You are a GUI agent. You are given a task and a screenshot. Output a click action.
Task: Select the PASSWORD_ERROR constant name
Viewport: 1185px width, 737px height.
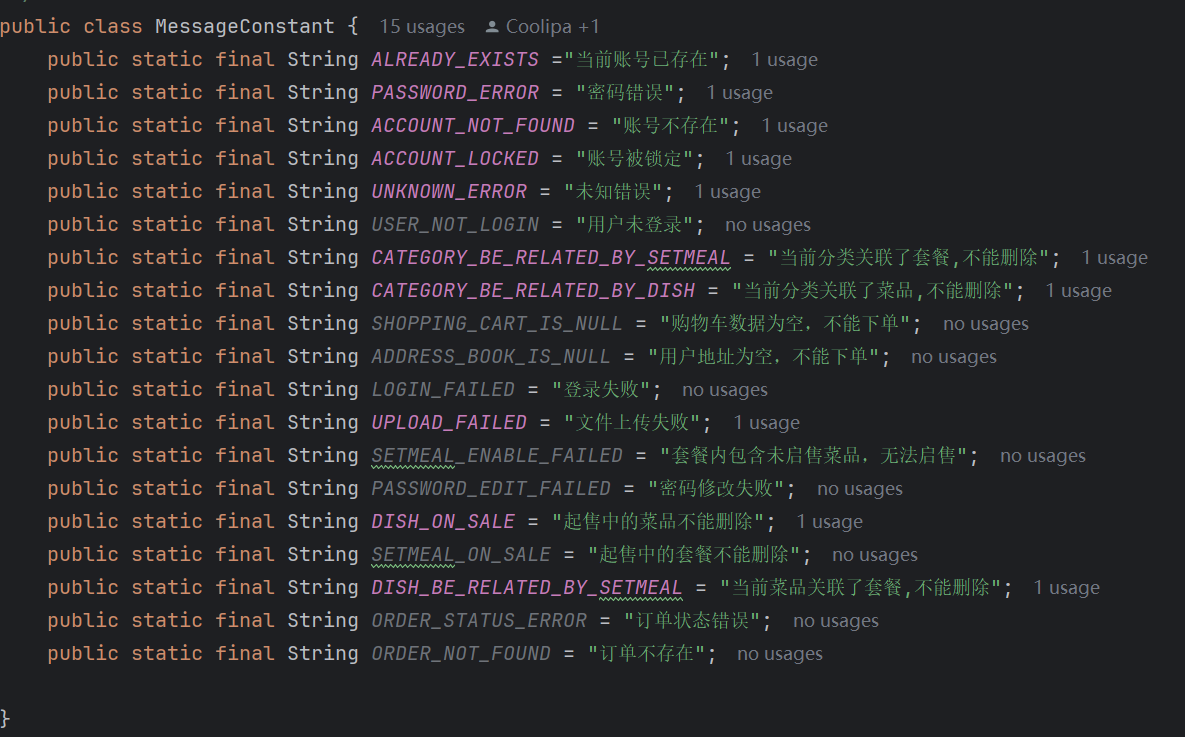click(x=455, y=93)
